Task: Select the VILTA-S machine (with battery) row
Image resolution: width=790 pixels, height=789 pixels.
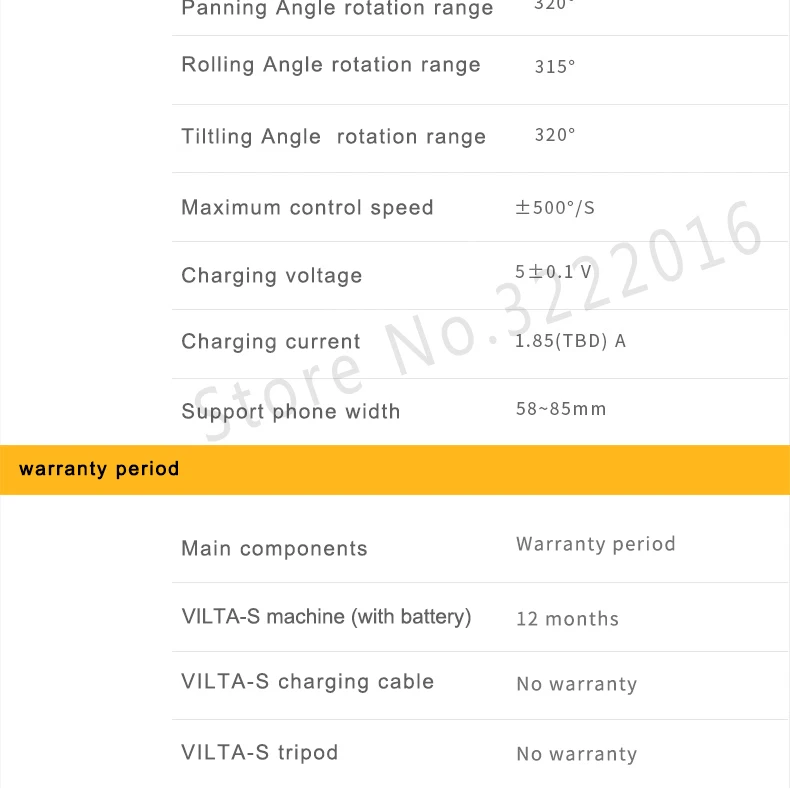Action: point(479,617)
